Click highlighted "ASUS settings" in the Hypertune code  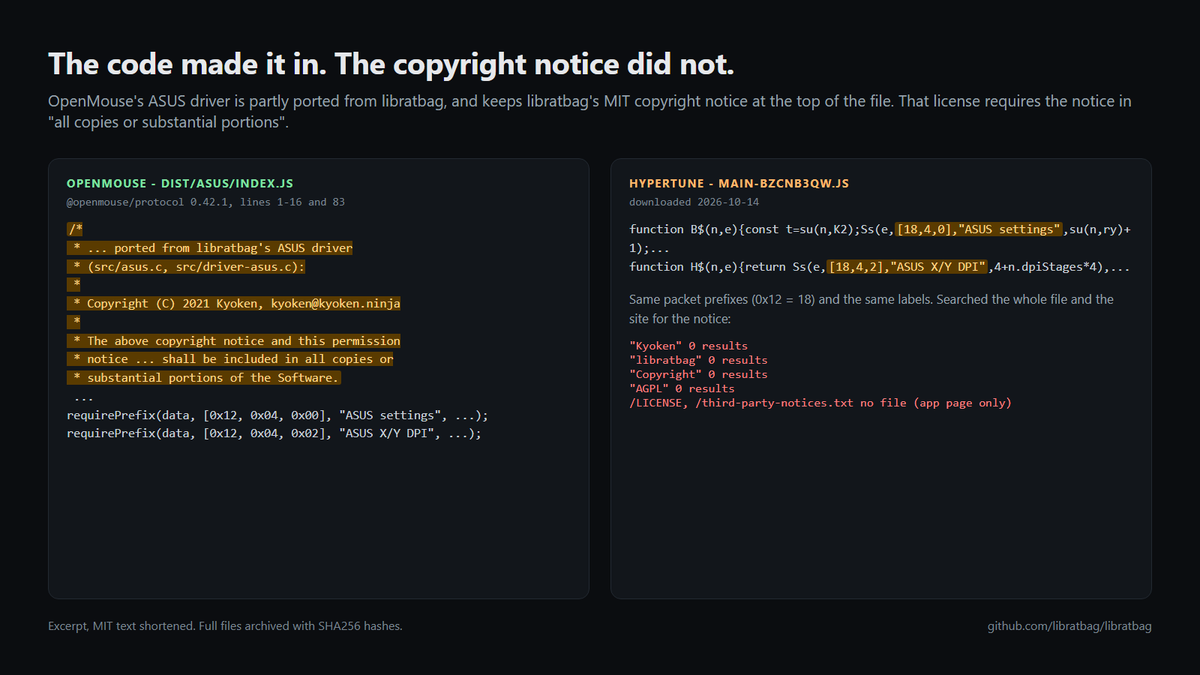click(x=1011, y=229)
